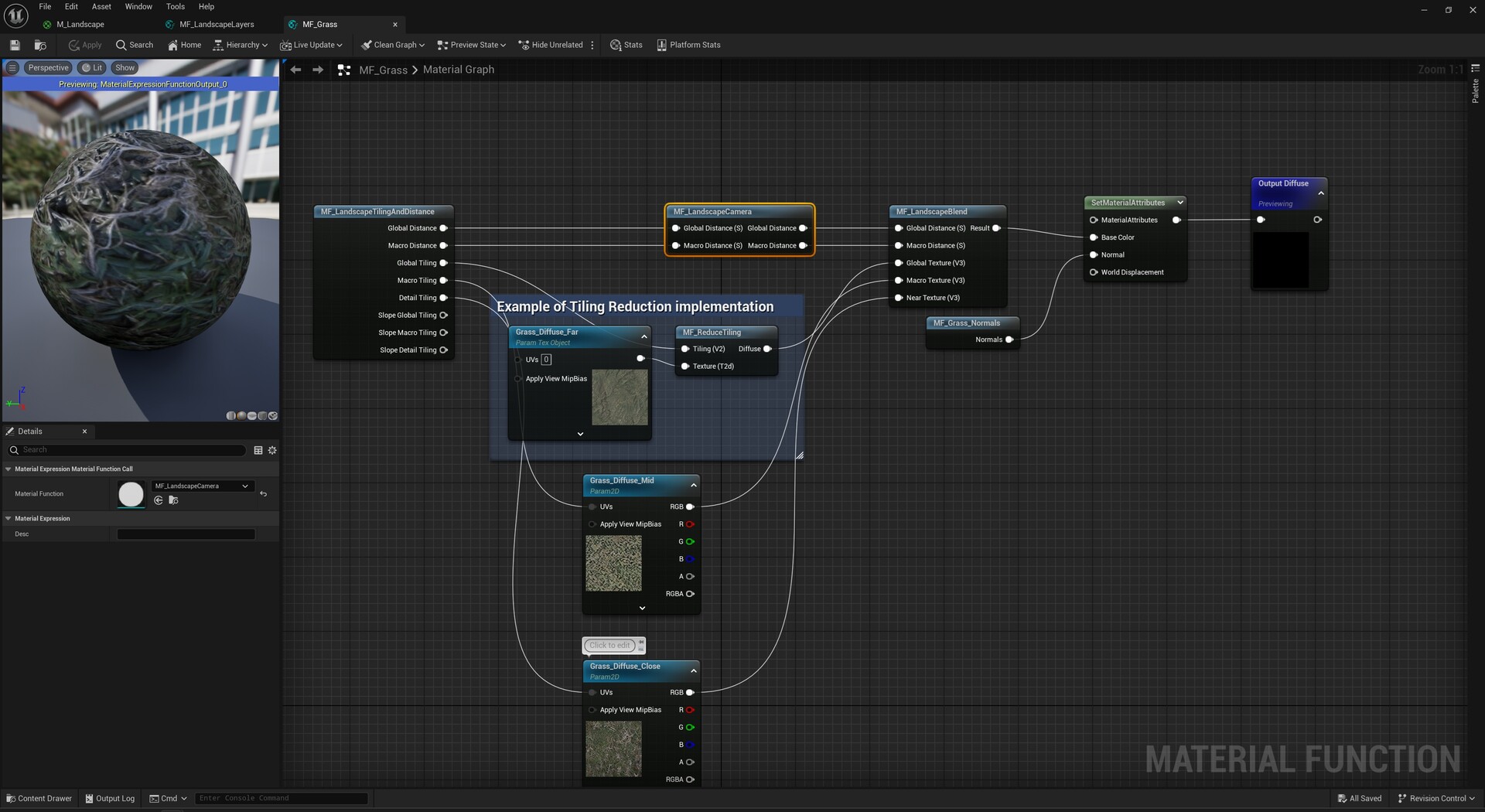This screenshot has width=1485, height=812.
Task: Toggle Live Update for the graph
Action: [x=311, y=45]
